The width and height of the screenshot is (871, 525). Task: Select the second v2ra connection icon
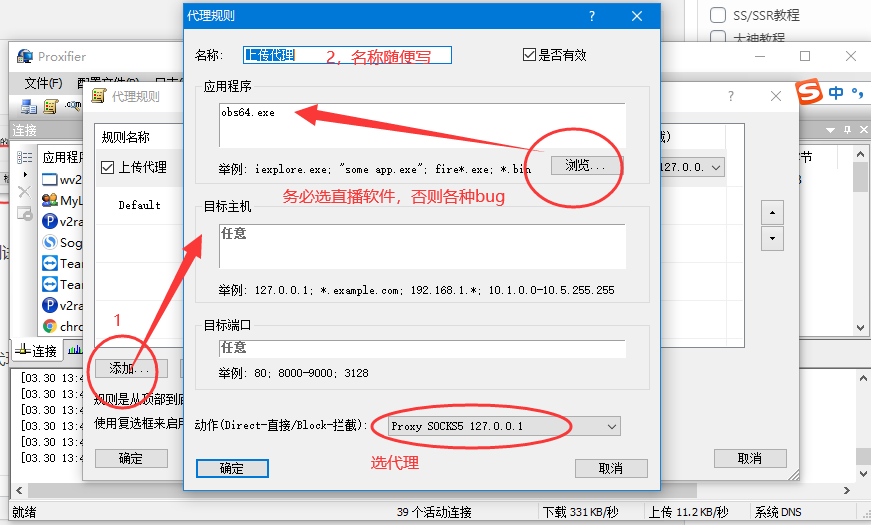tap(50, 305)
